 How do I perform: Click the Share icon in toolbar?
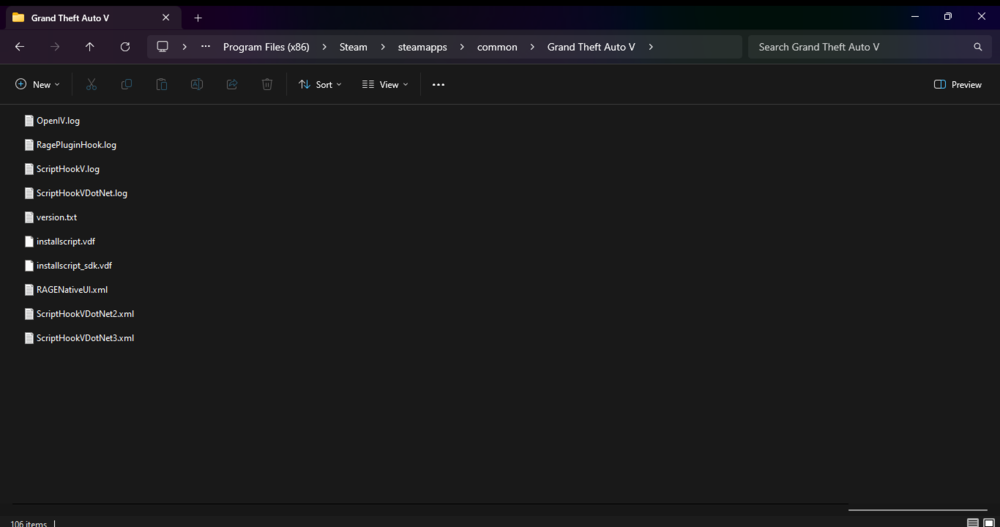click(x=232, y=84)
